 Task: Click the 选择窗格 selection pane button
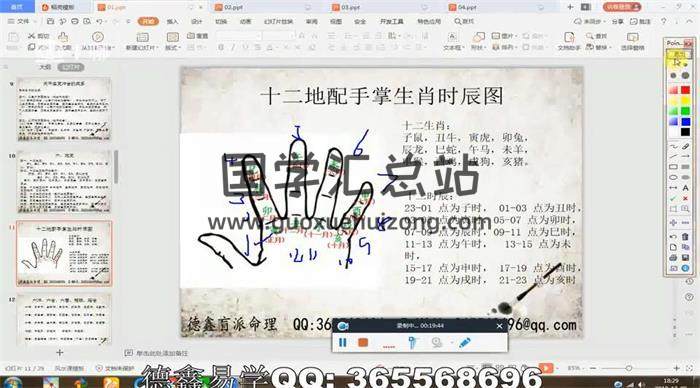[x=632, y=41]
